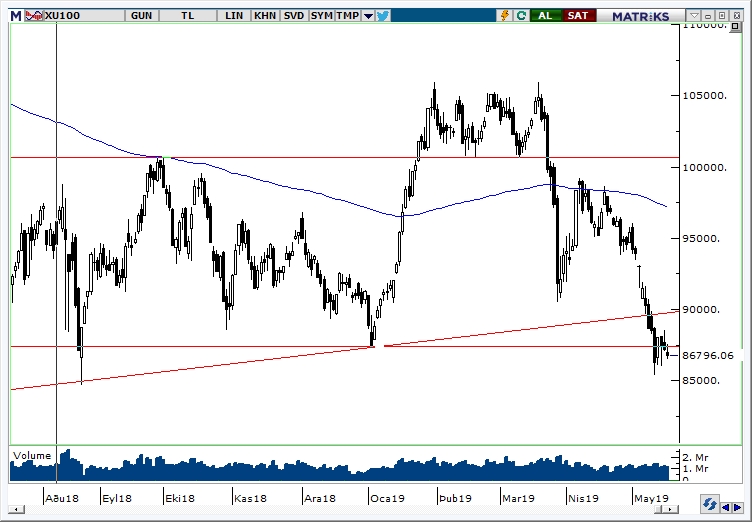This screenshot has height=522, width=752.
Task: Open the chart type icon beside XU100
Action: pyautogui.click(x=34, y=15)
